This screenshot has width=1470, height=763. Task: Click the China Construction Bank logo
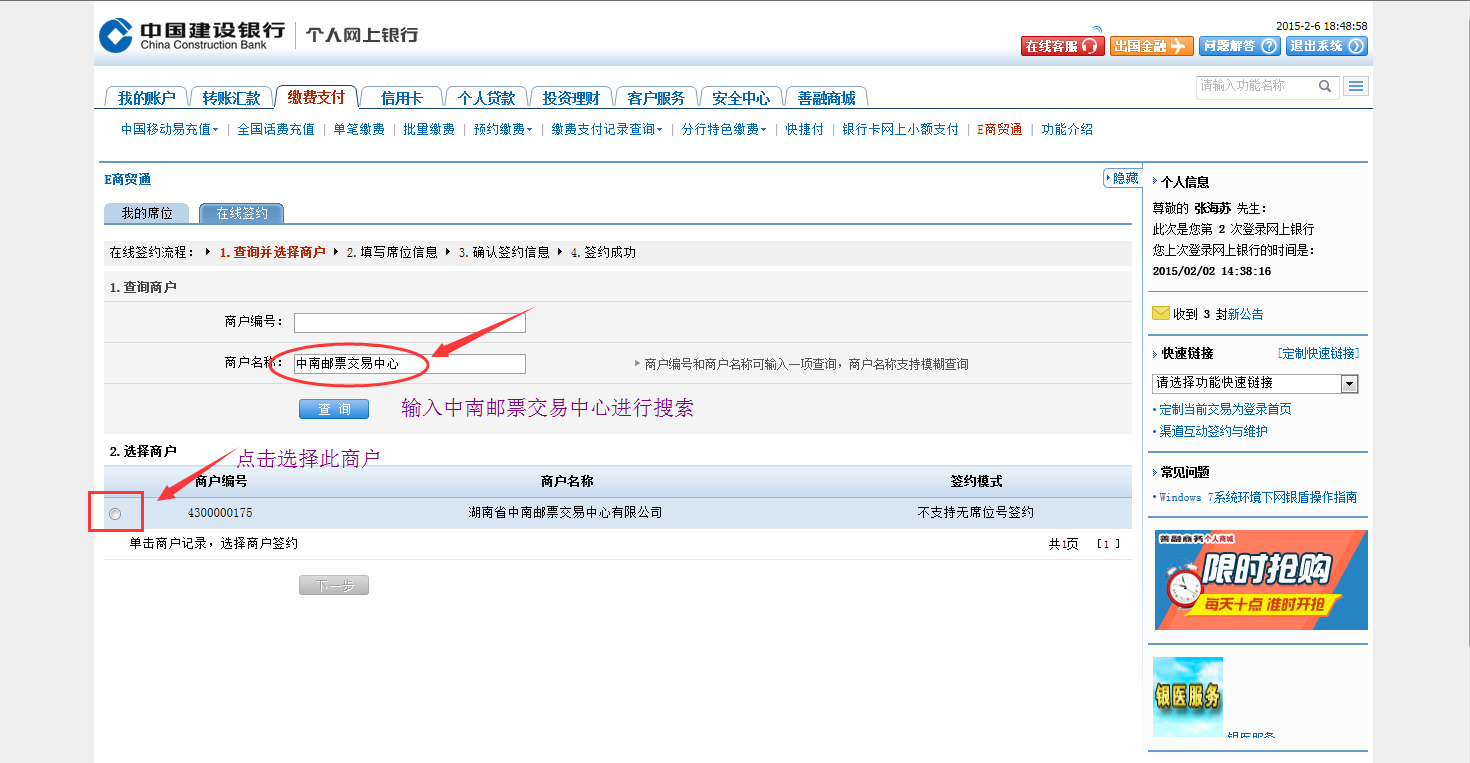pyautogui.click(x=192, y=35)
